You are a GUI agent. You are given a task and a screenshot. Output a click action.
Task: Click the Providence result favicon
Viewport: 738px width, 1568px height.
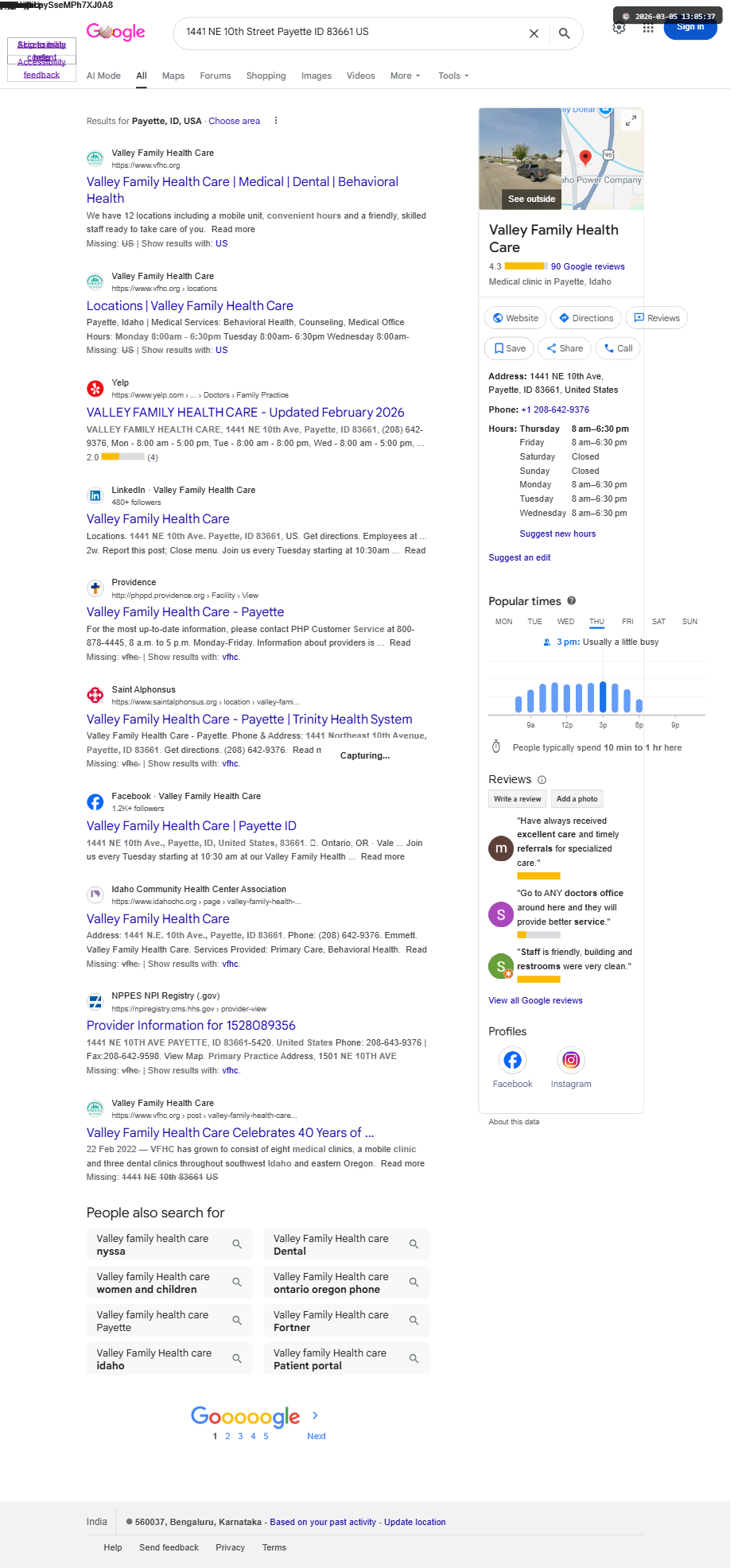pyautogui.click(x=95, y=588)
